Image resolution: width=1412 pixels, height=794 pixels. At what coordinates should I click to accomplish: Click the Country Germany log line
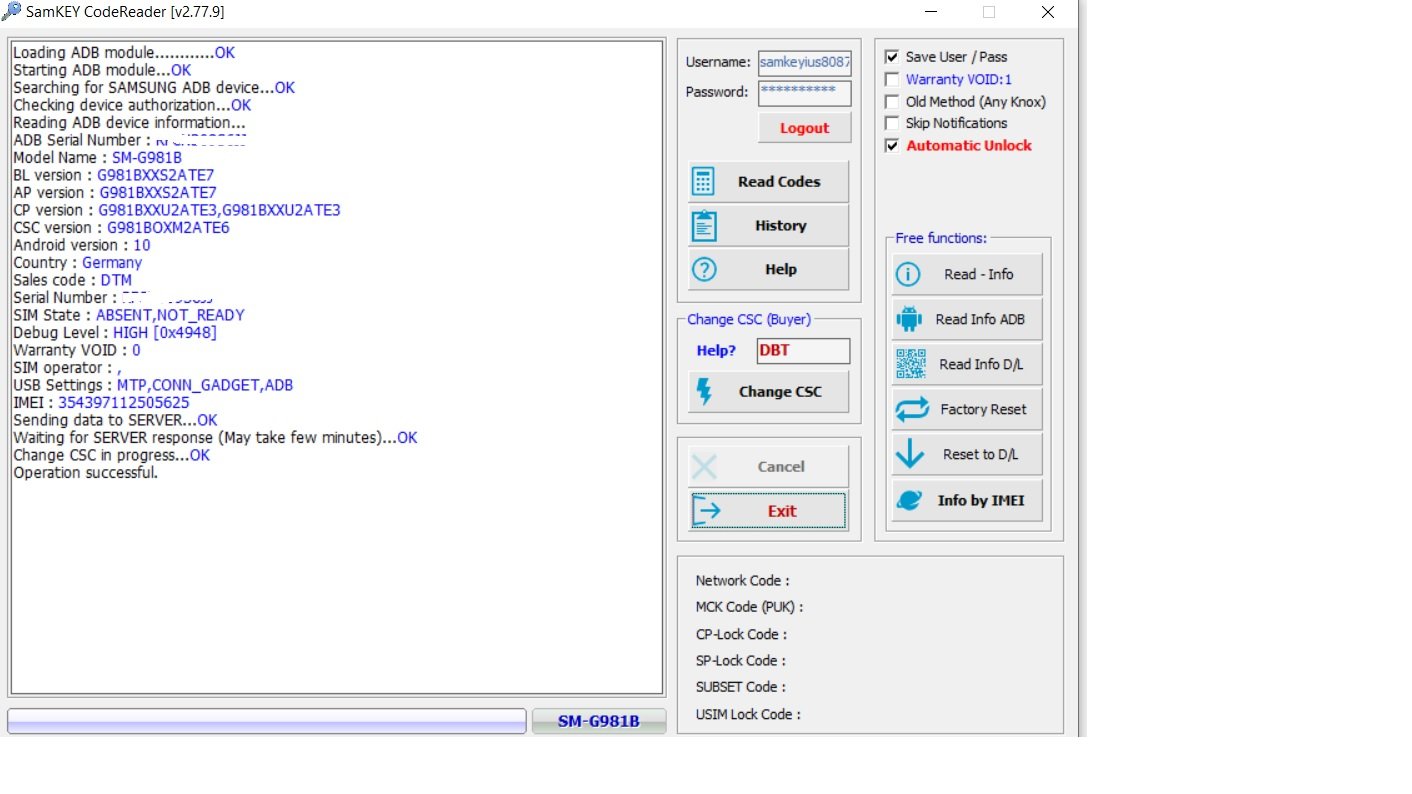point(78,263)
